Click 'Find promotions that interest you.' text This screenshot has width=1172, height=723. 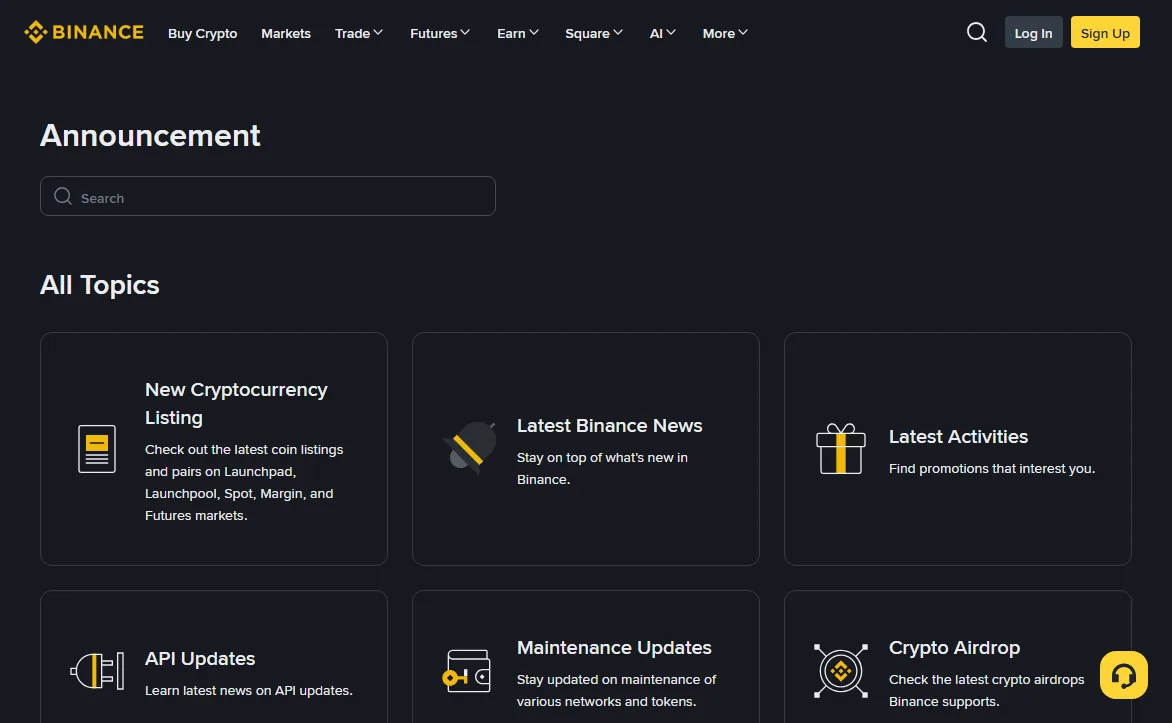tap(992, 469)
